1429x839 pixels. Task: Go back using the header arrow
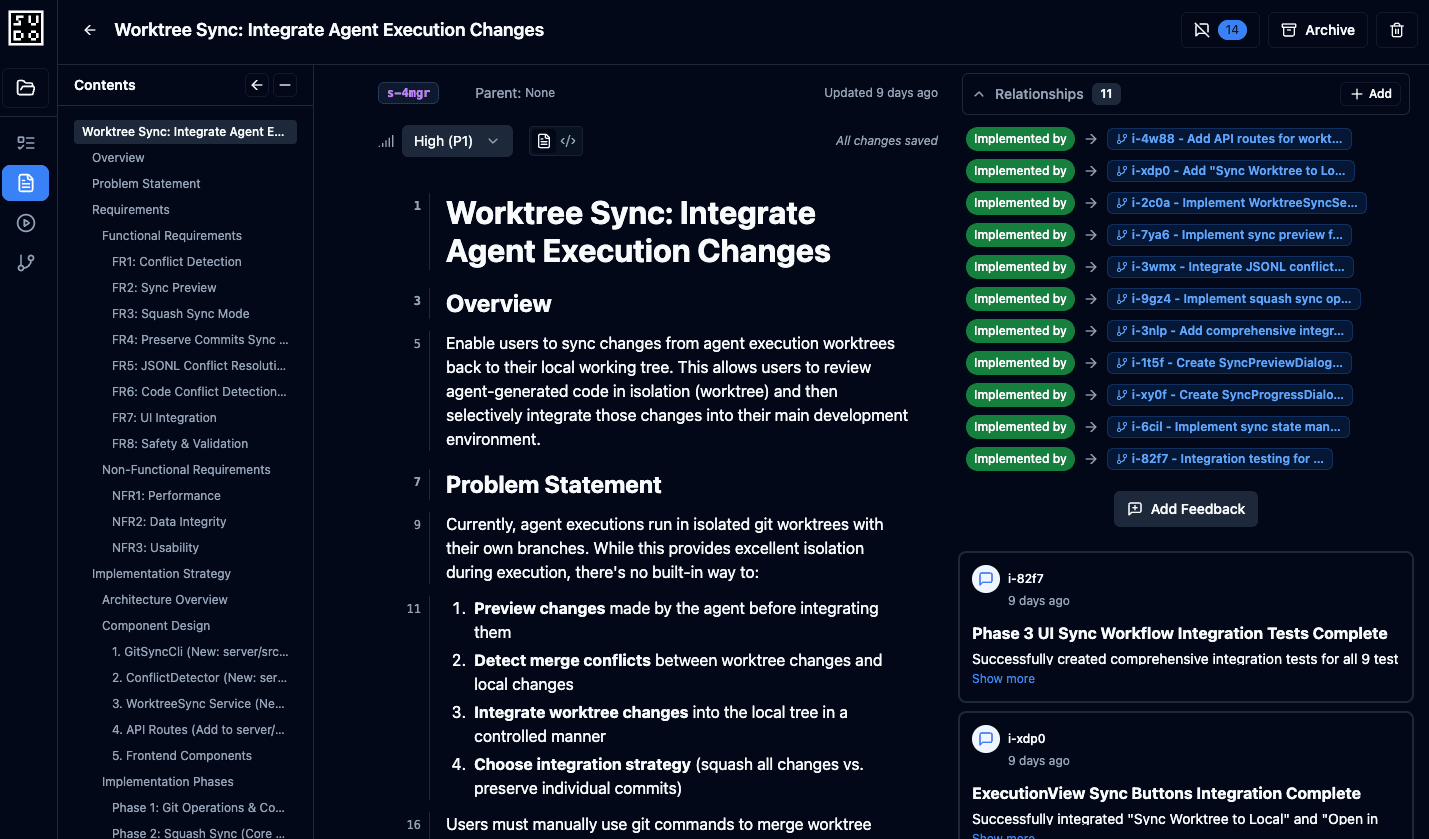(90, 30)
